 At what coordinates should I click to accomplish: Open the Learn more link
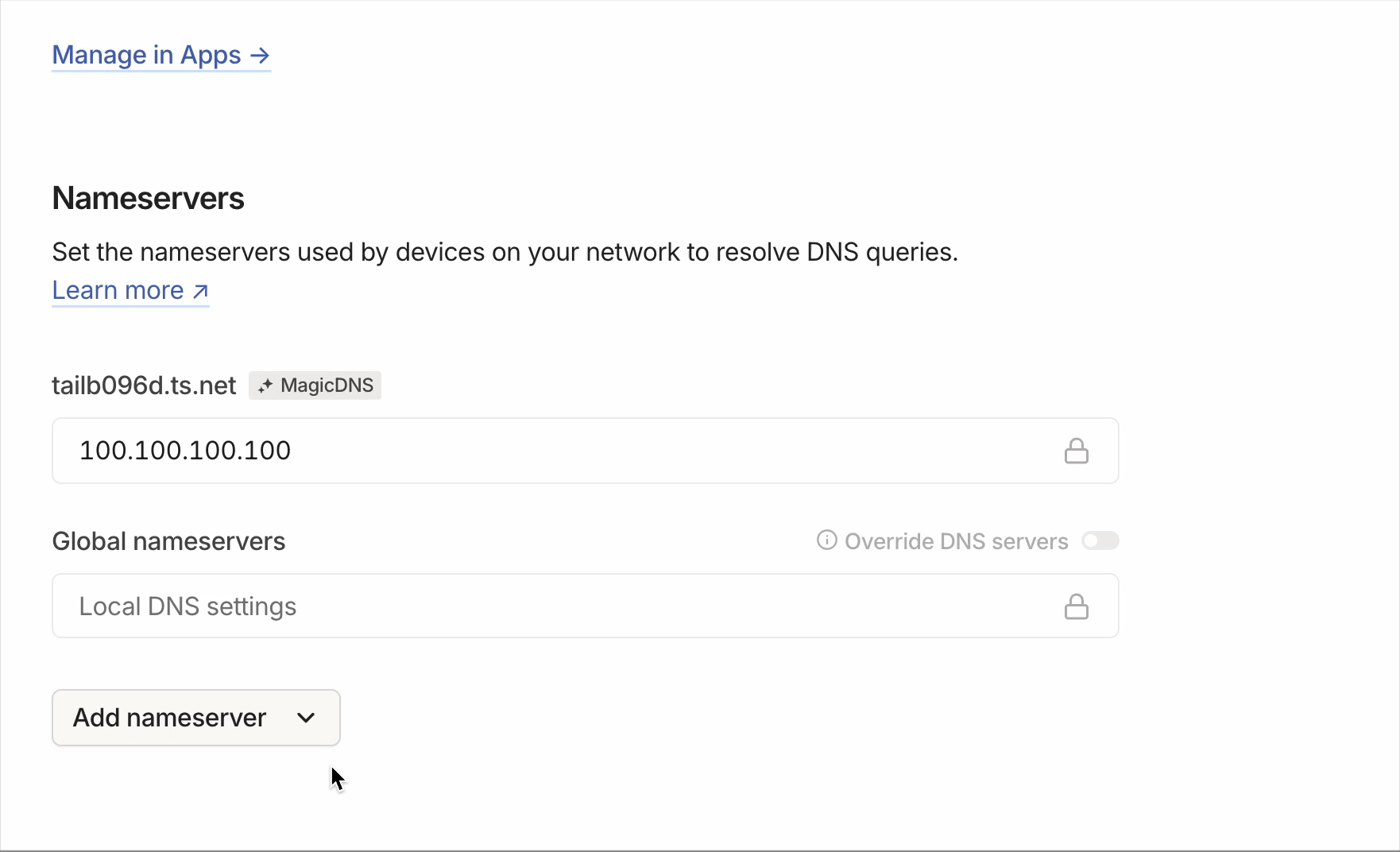[x=116, y=290]
